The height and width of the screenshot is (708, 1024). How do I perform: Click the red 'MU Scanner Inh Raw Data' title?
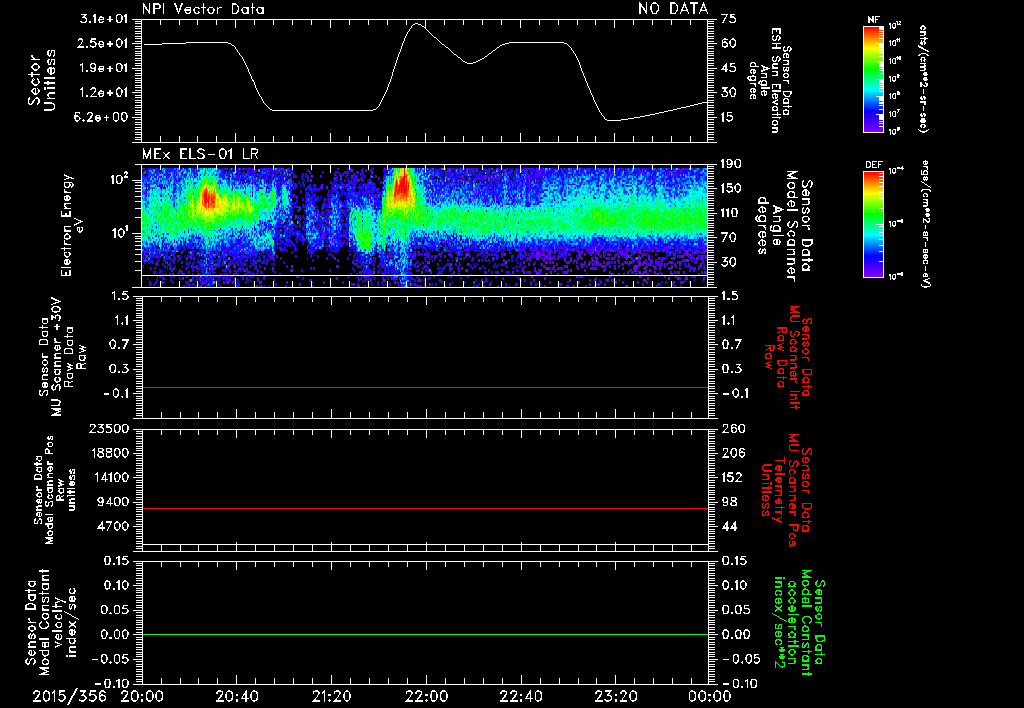786,357
